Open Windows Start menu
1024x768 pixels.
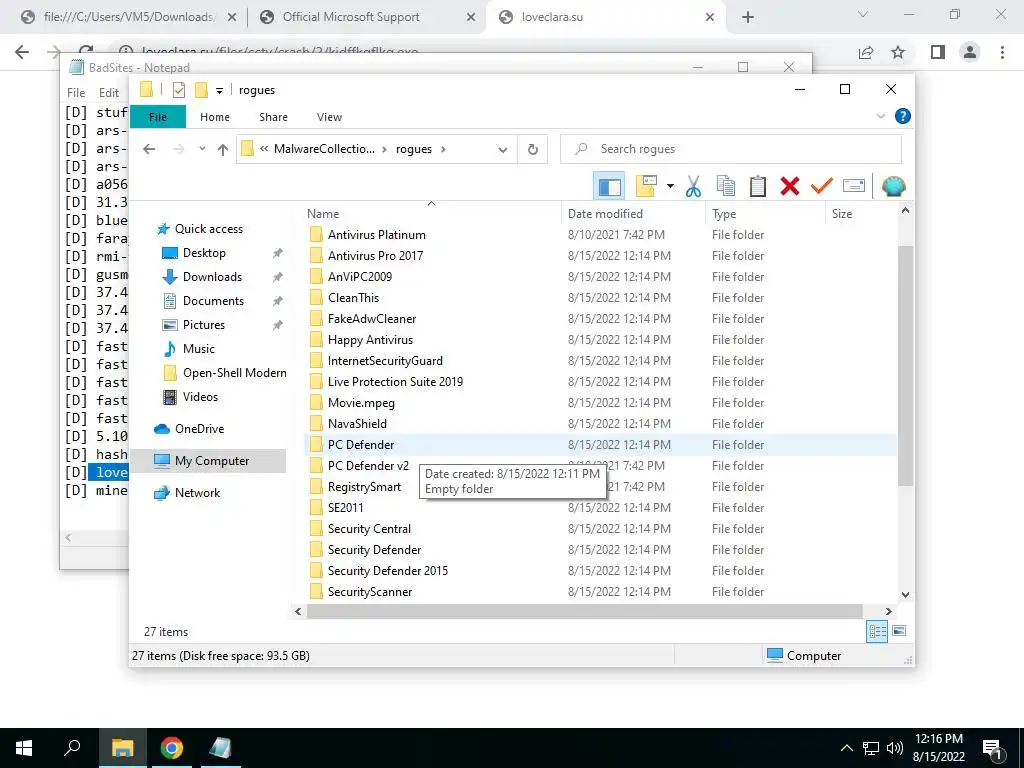pyautogui.click(x=24, y=748)
